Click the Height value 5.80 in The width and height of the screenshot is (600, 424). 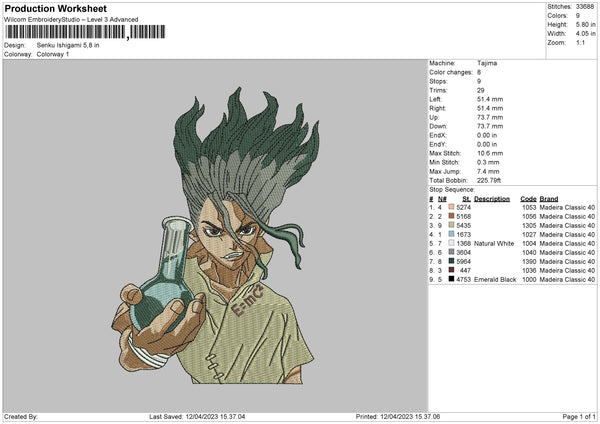pyautogui.click(x=585, y=24)
